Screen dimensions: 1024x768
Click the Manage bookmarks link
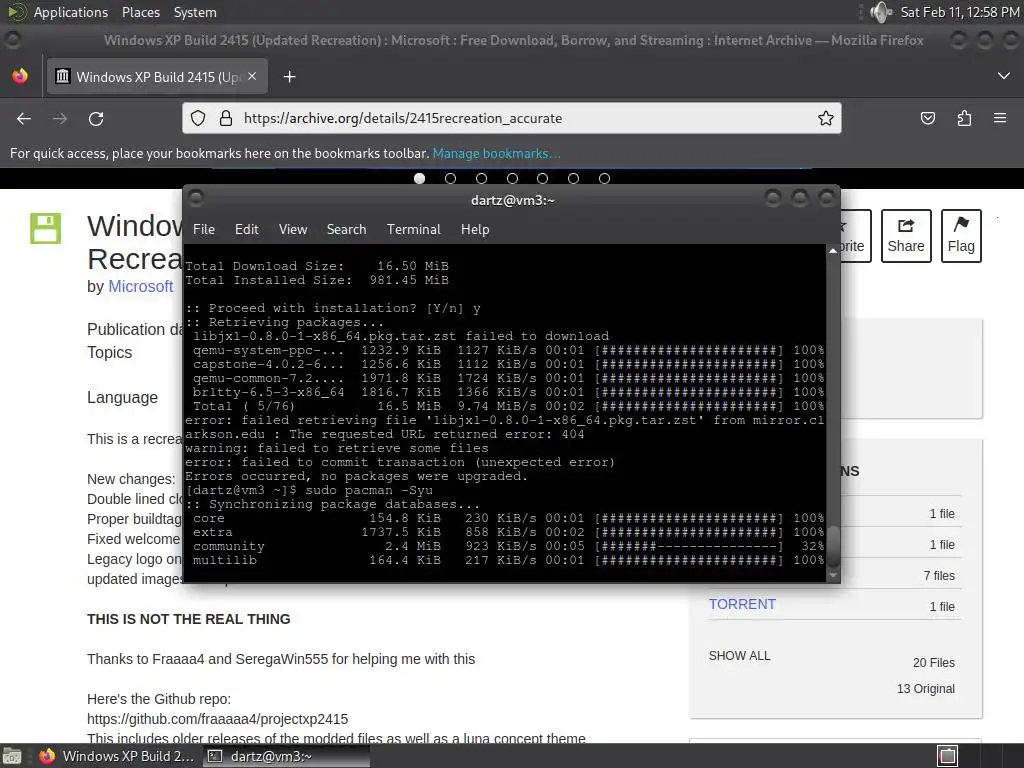tap(496, 153)
